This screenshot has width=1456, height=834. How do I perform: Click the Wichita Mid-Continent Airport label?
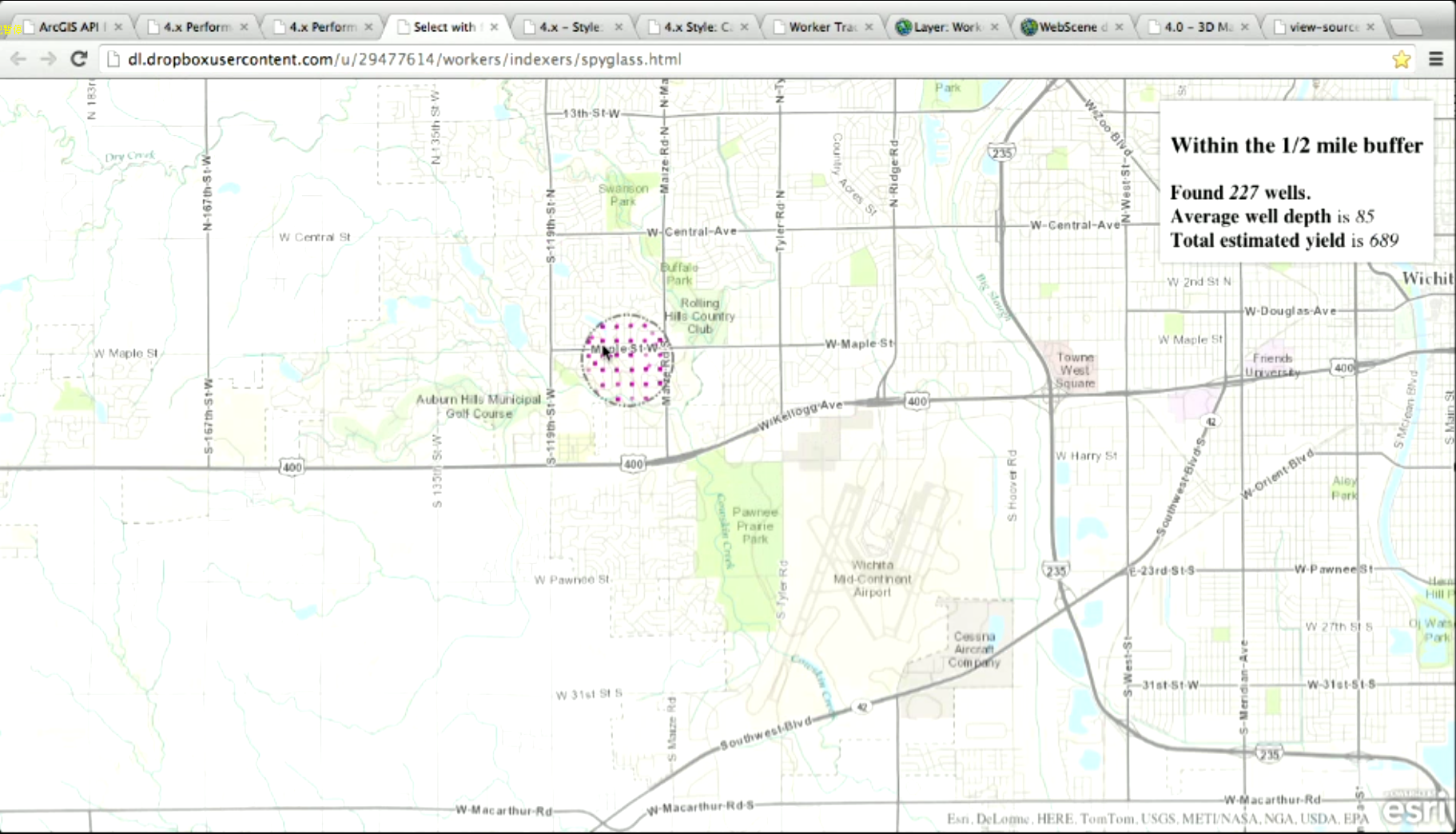(x=872, y=578)
